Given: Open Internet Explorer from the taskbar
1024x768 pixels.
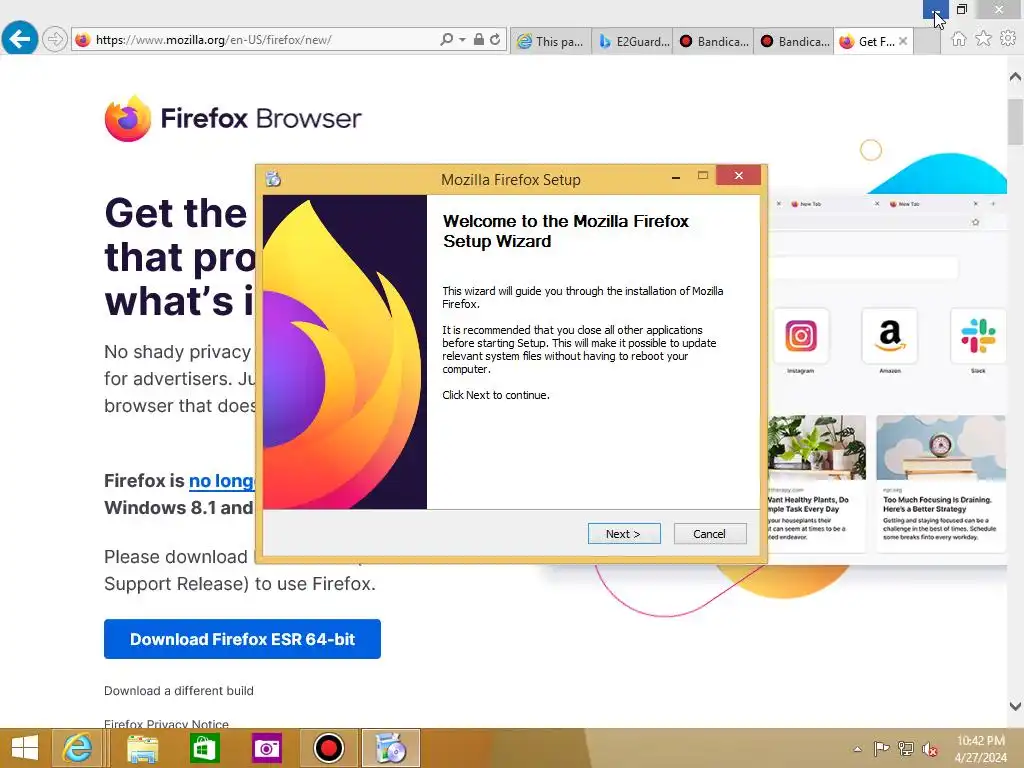Looking at the screenshot, I should 78,748.
